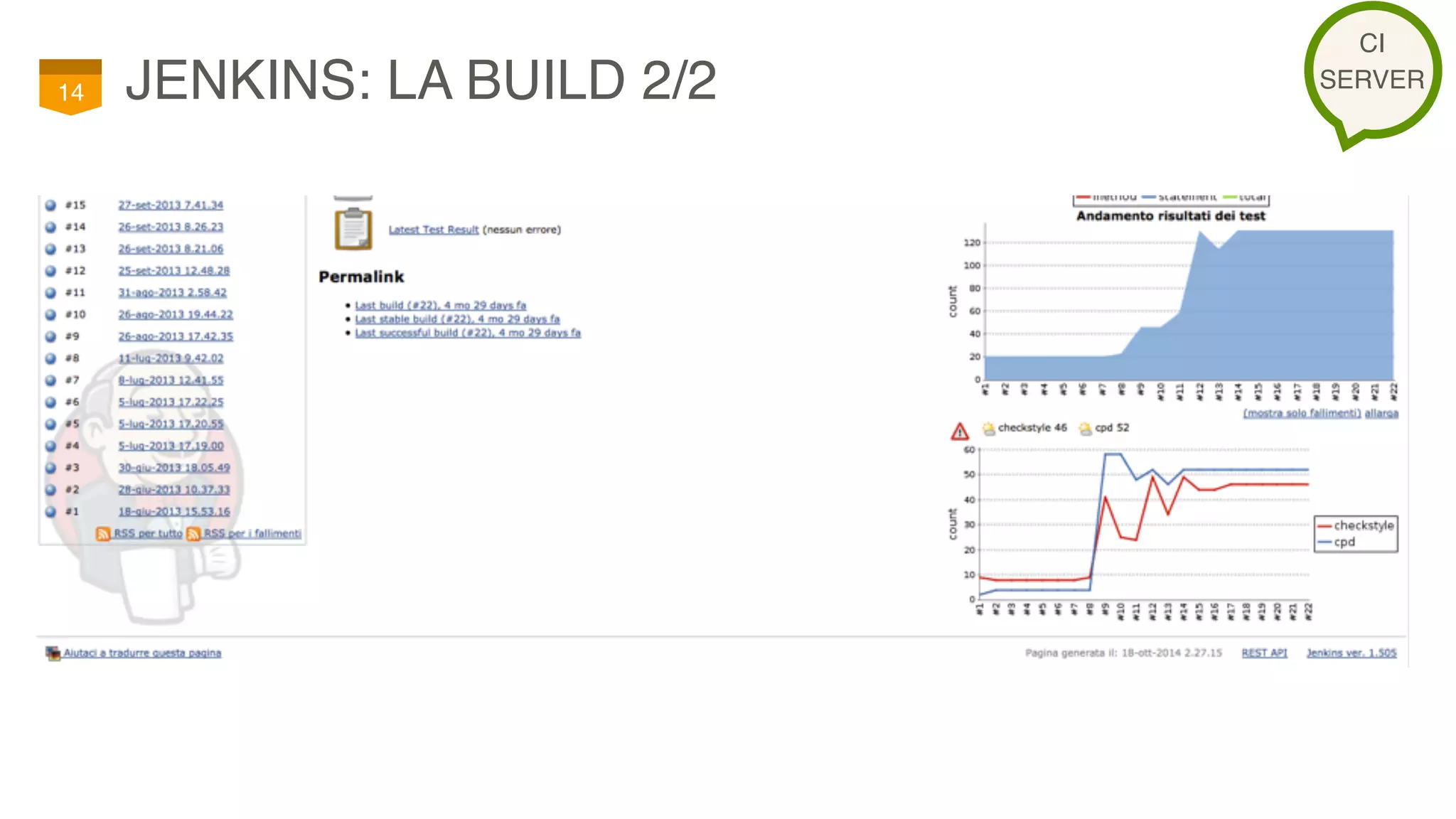Click 'mostra solo fallimenti' under test chart

coord(1302,413)
